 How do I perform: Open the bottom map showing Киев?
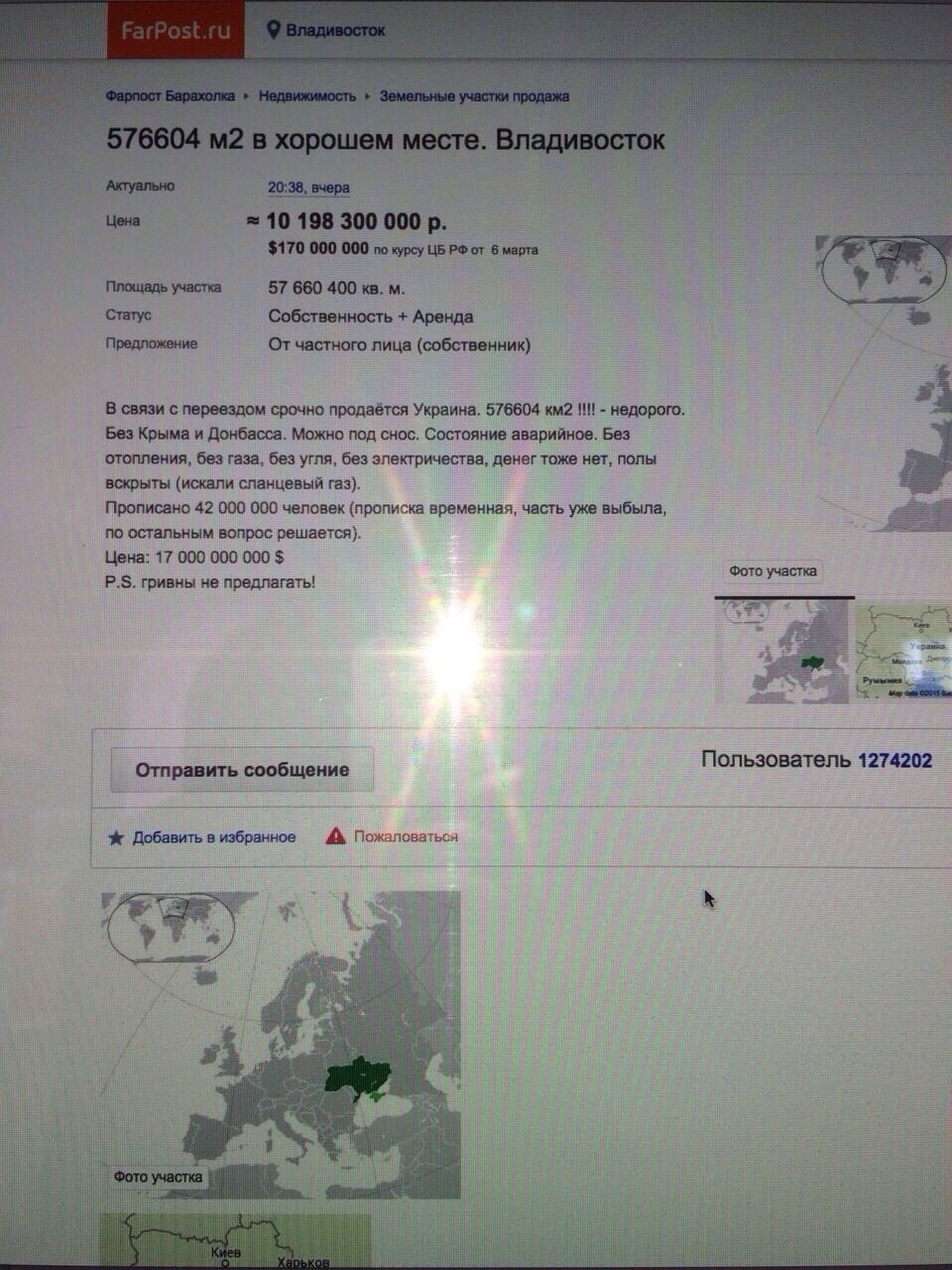[236, 1240]
